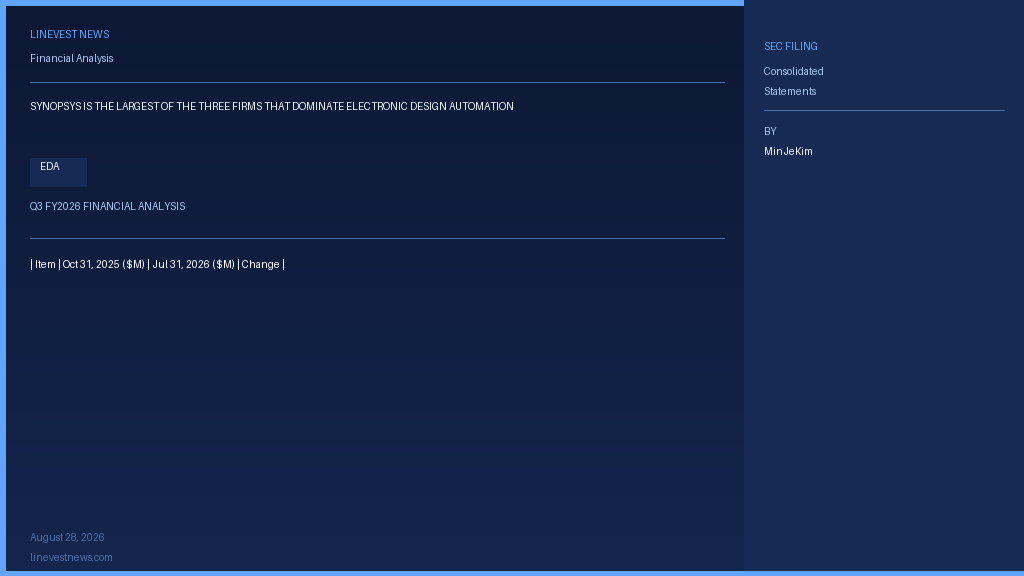Viewport: 1024px width, 576px height.
Task: Click the BY label in sidebar
Action: [x=770, y=131]
